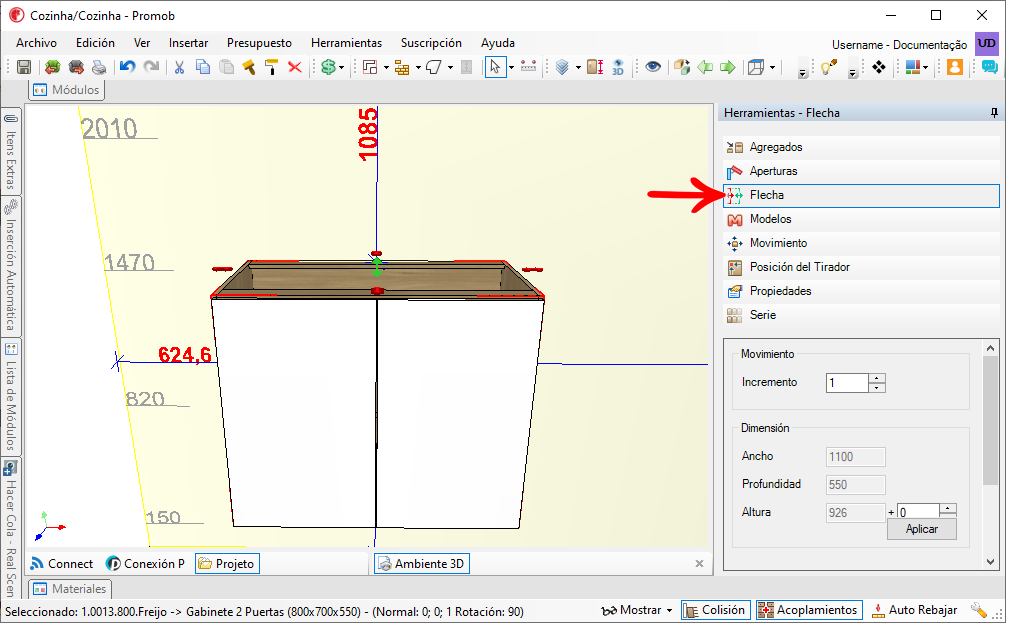Toggle Auto Rebajar in the status bar
This screenshot has height=636, width=1012.
(915, 610)
